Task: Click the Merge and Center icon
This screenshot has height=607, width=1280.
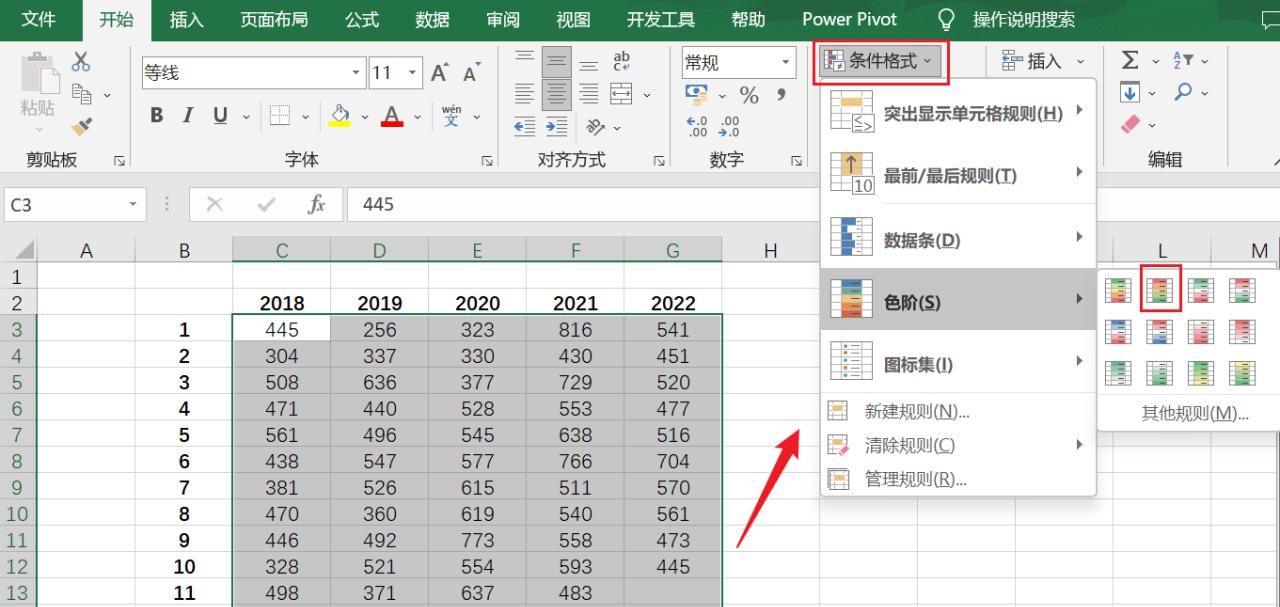Action: [x=622, y=94]
